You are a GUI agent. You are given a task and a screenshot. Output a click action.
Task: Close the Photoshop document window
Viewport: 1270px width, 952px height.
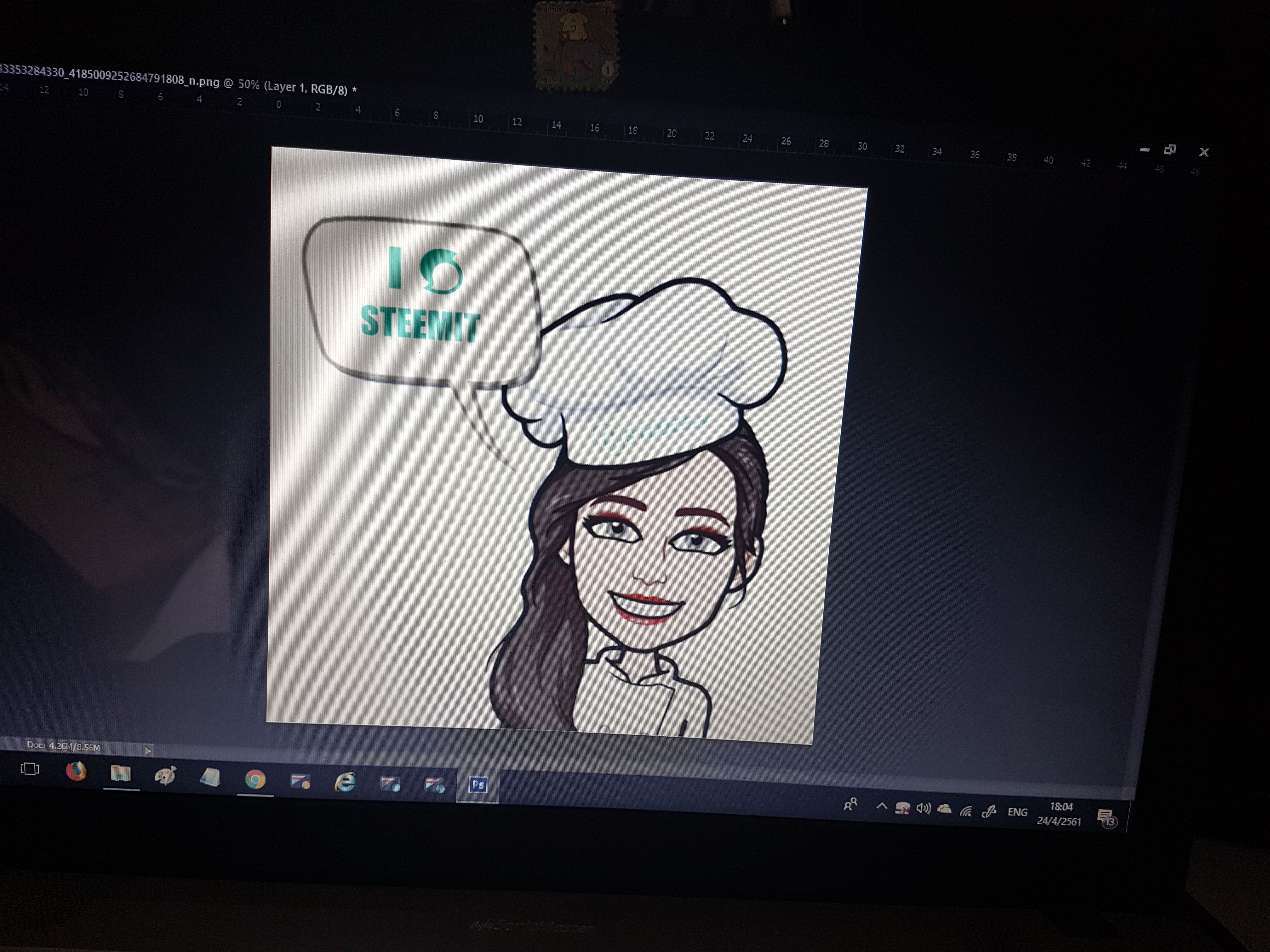click(1204, 152)
